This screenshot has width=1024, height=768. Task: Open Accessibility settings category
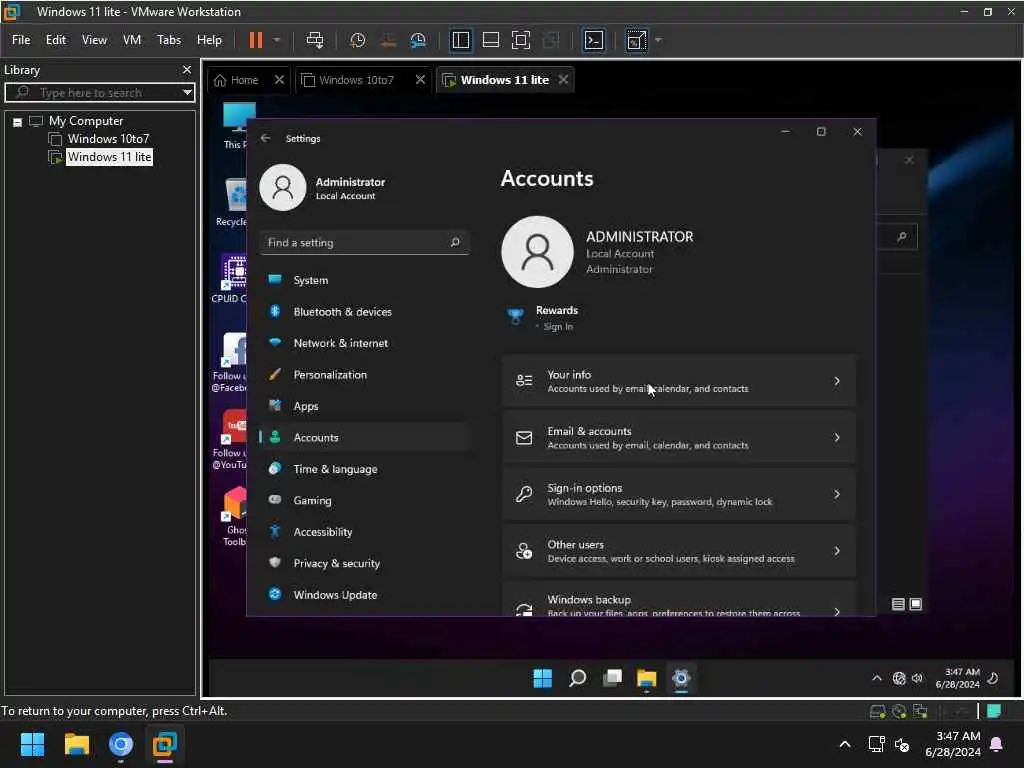click(x=364, y=532)
